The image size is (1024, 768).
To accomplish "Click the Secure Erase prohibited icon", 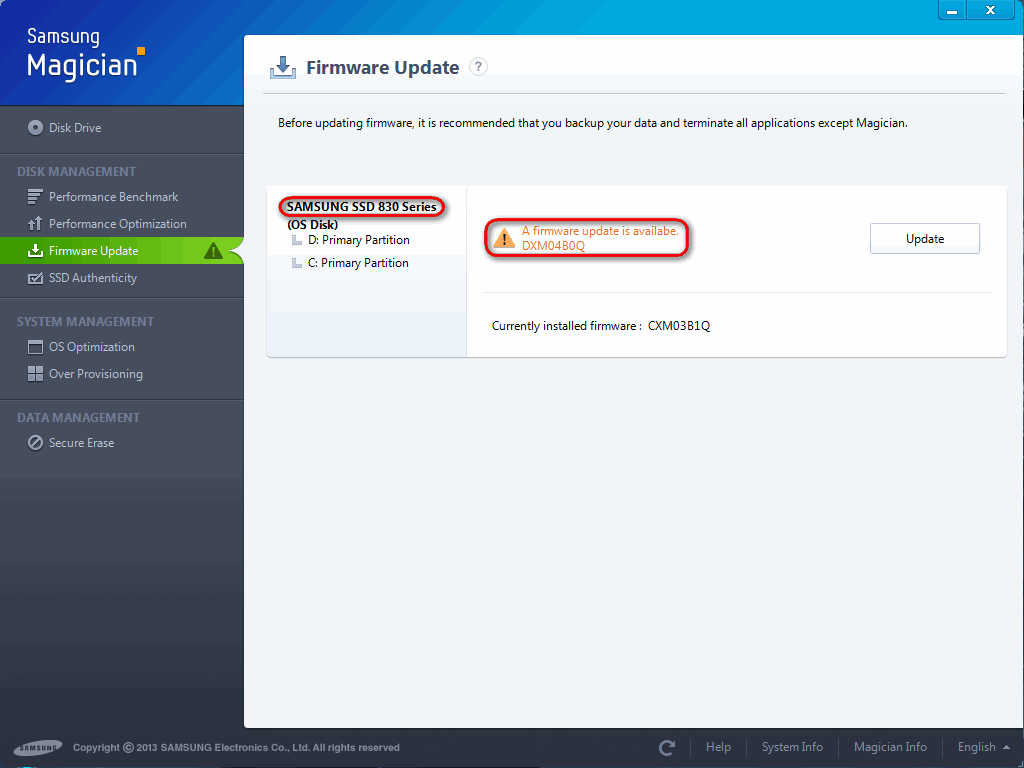I will (x=35, y=443).
